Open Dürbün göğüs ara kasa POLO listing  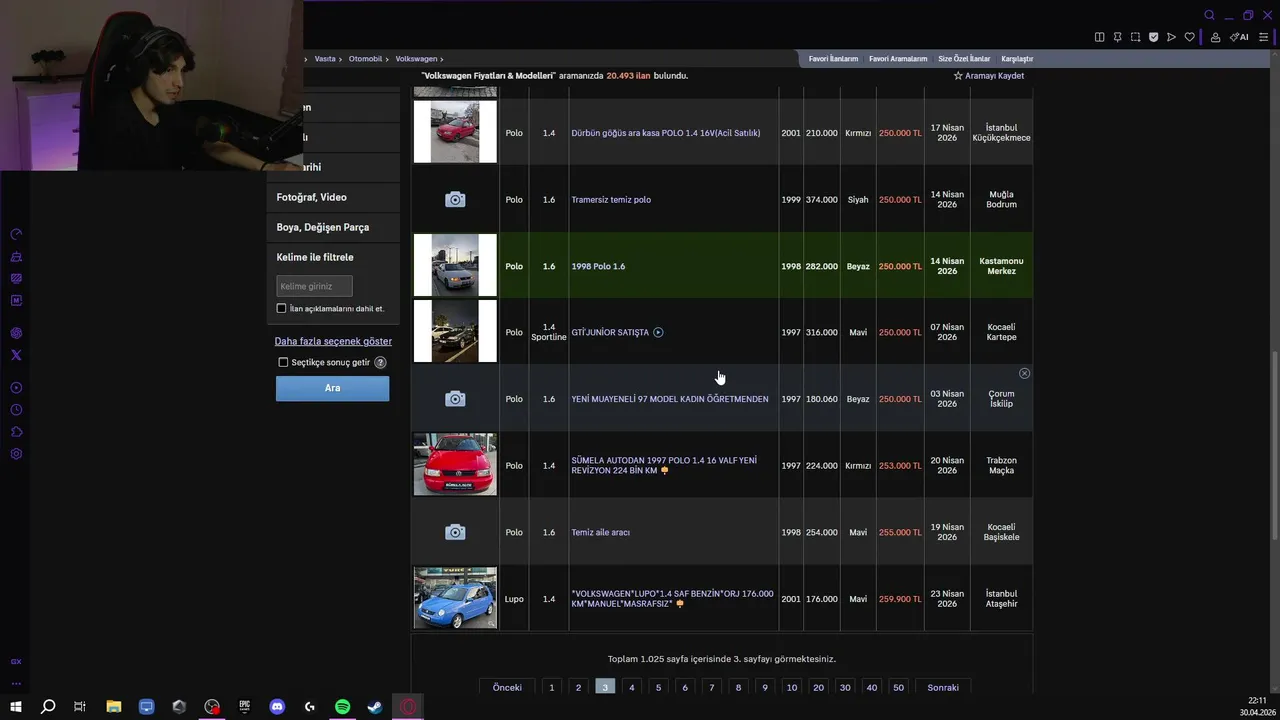[666, 133]
